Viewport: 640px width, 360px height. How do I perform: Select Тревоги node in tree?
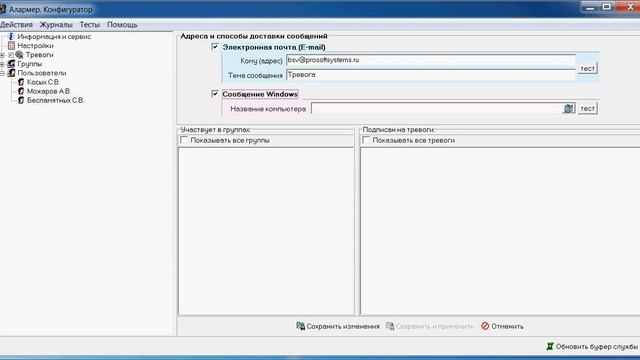coord(40,55)
